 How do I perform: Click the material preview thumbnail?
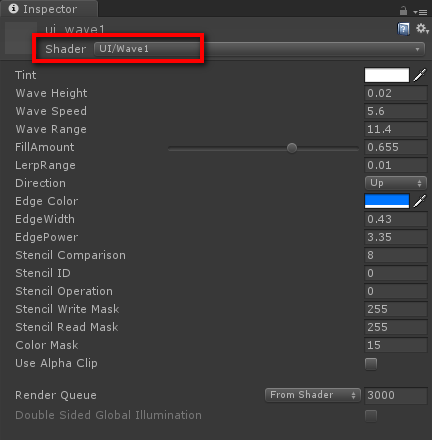click(21, 38)
